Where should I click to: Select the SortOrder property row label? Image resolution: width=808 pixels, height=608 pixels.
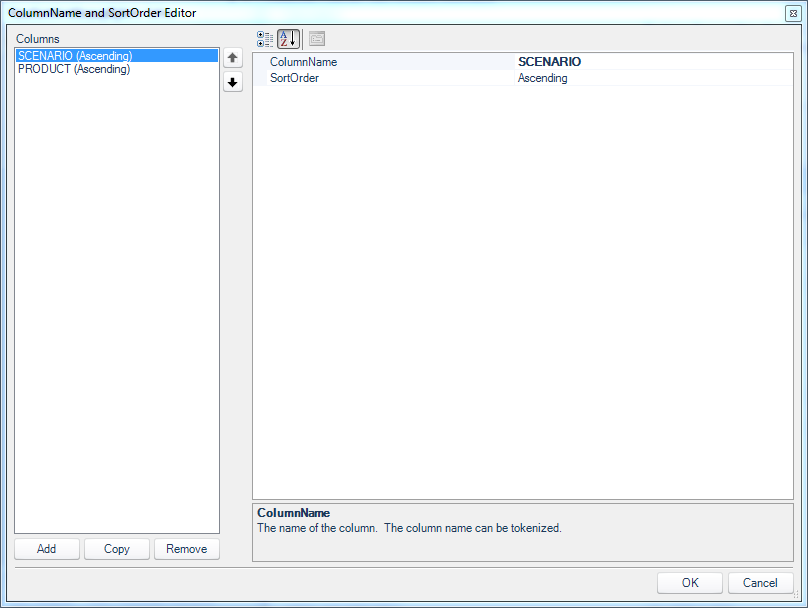294,78
